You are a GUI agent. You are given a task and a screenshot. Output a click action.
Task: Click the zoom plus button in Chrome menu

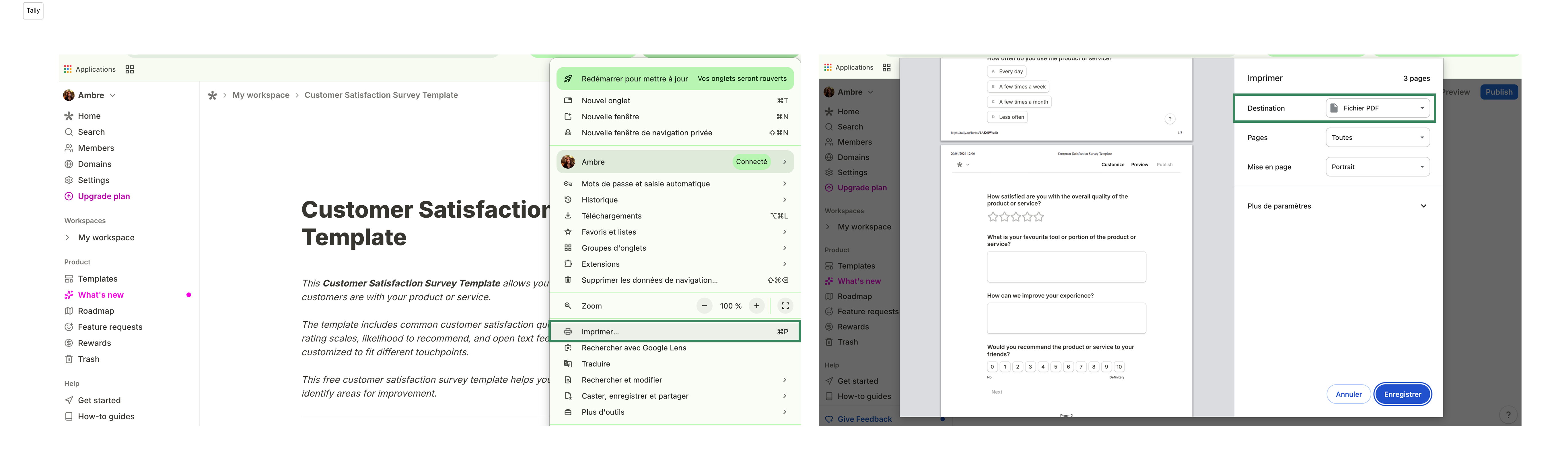pos(757,306)
